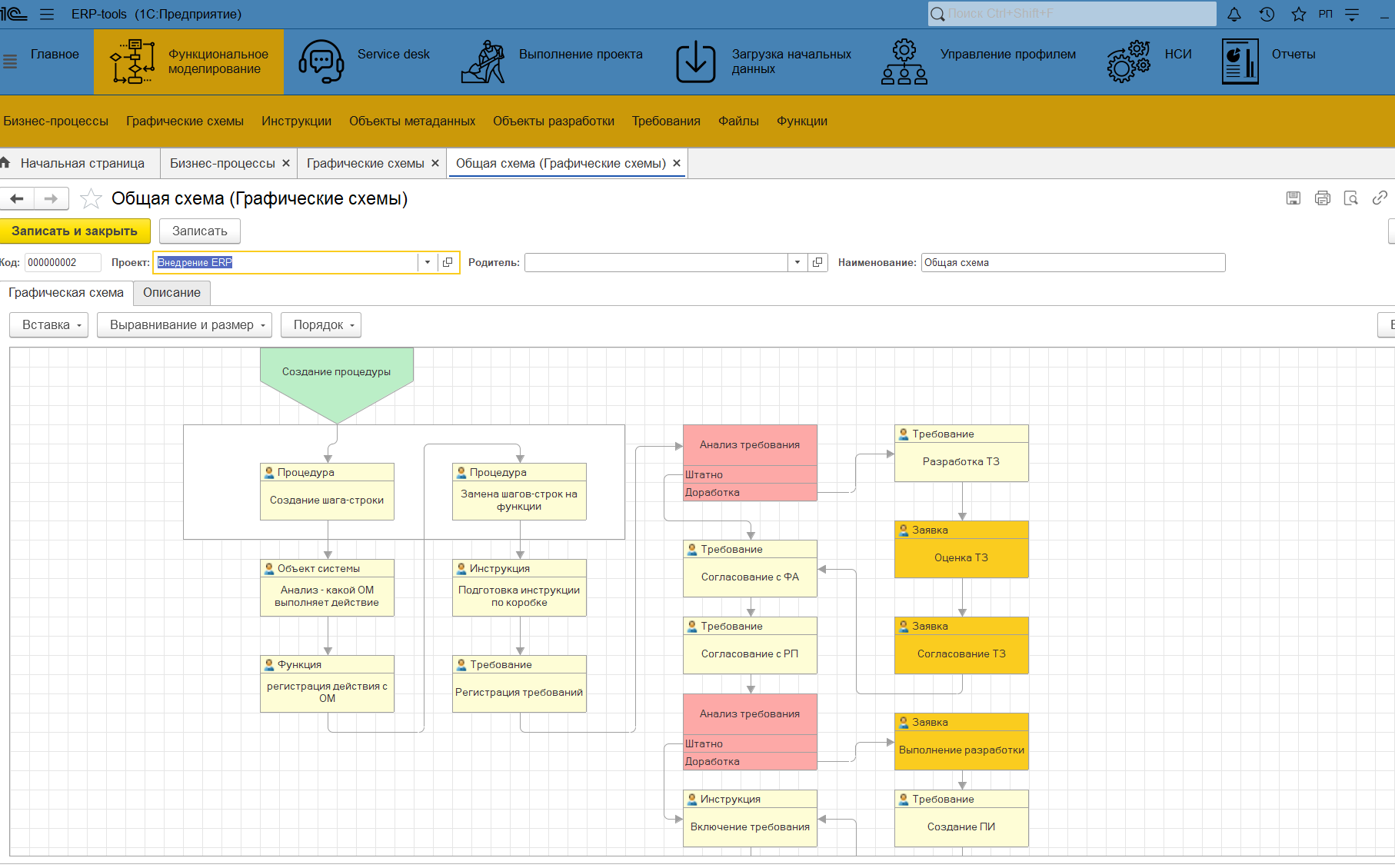Image resolution: width=1395 pixels, height=868 pixels.
Task: Switch to Описание tab
Action: pyautogui.click(x=171, y=292)
